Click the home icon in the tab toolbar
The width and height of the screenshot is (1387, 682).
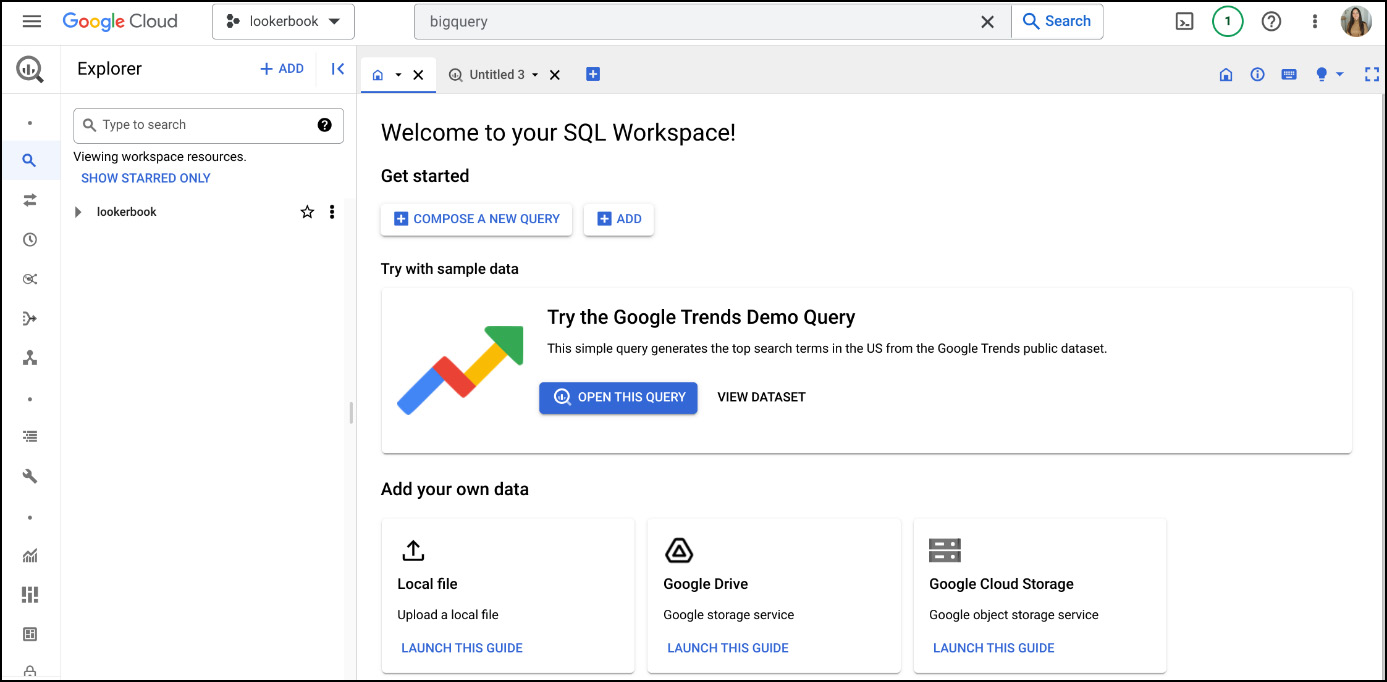pyautogui.click(x=1226, y=74)
